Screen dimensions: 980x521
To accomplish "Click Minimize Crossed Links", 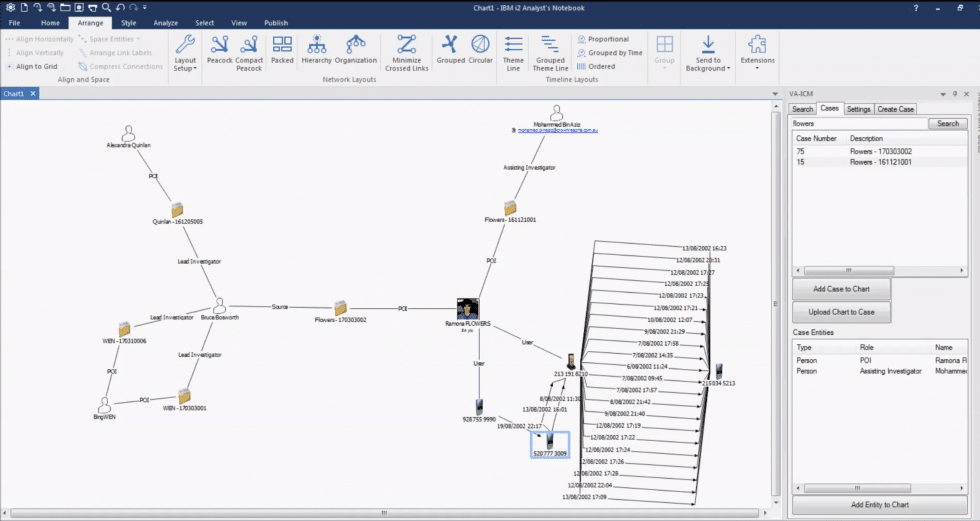I will click(x=406, y=51).
